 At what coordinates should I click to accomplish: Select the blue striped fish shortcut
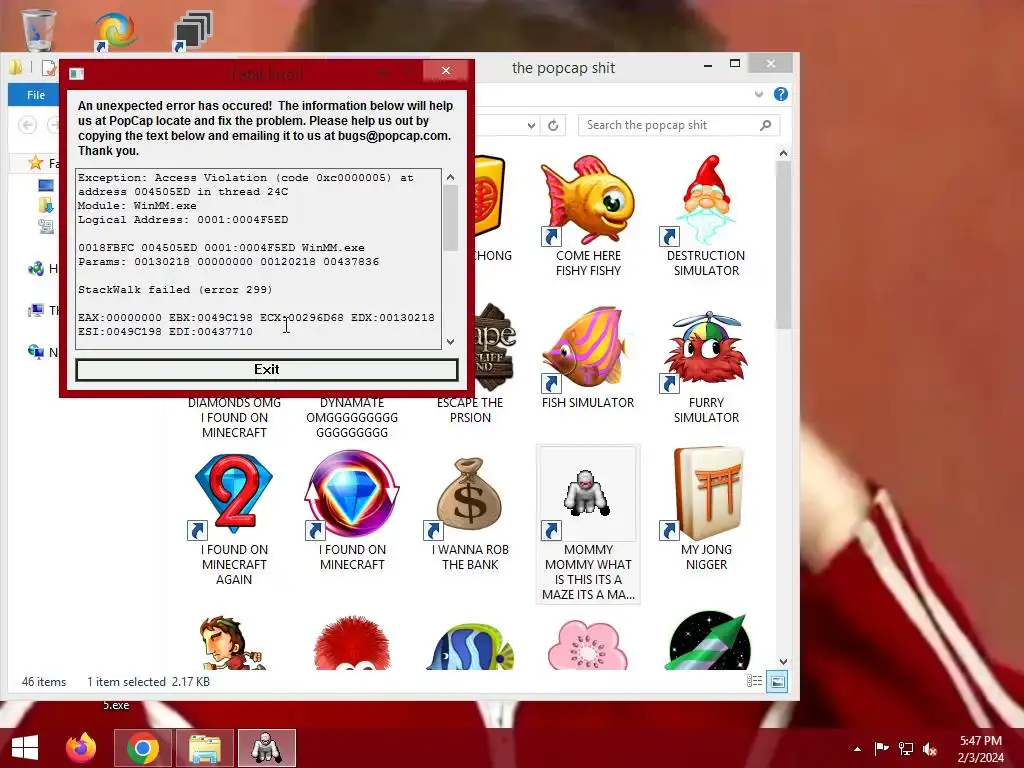coord(470,645)
